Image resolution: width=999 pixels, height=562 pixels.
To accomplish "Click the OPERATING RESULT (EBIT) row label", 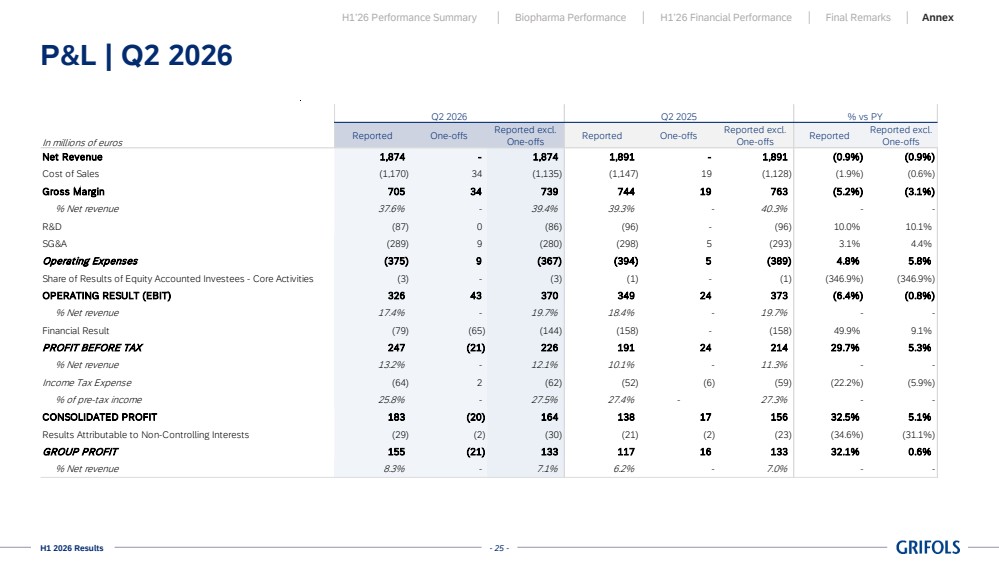I will (x=106, y=296).
